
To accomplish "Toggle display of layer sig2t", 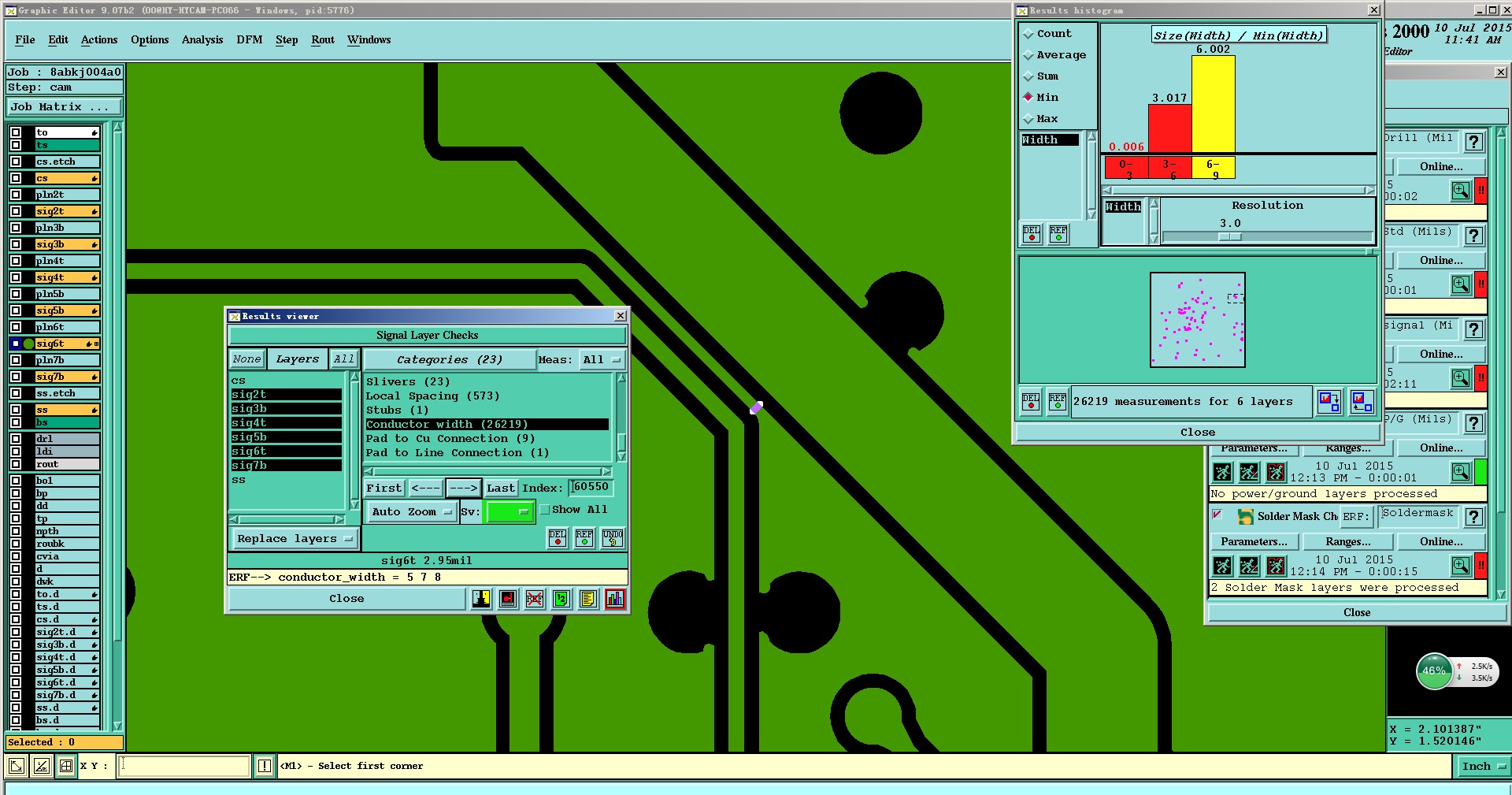I will click(x=16, y=211).
